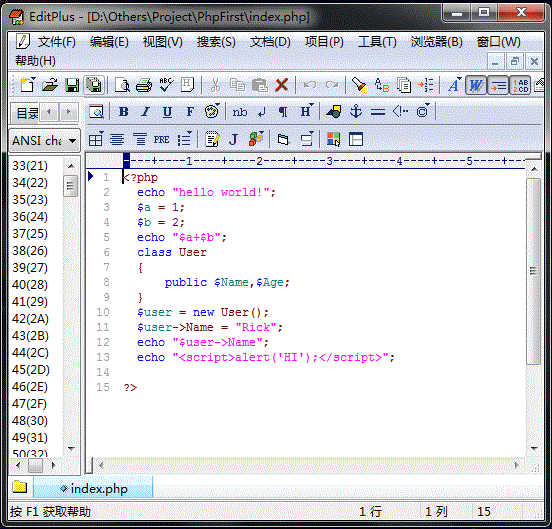
Task: Expand the New file dropdown arrow
Action: click(34, 79)
